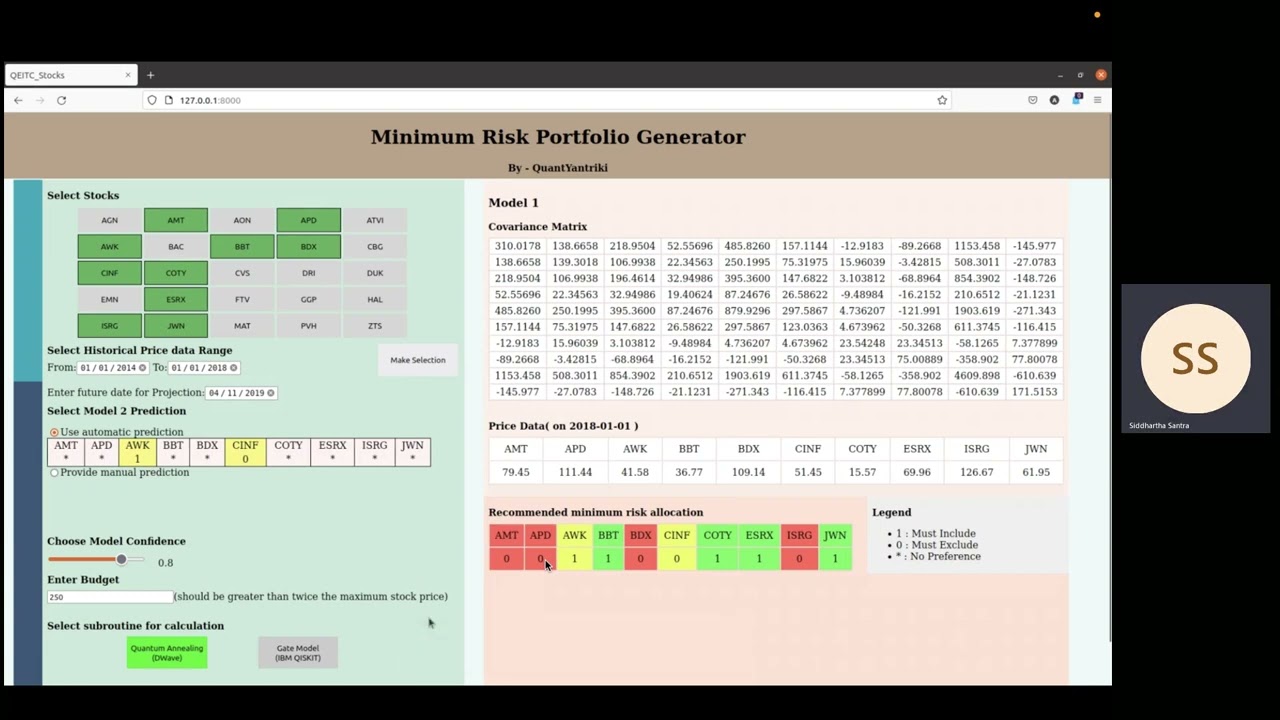Select Use automatic prediction radio button

pos(54,432)
